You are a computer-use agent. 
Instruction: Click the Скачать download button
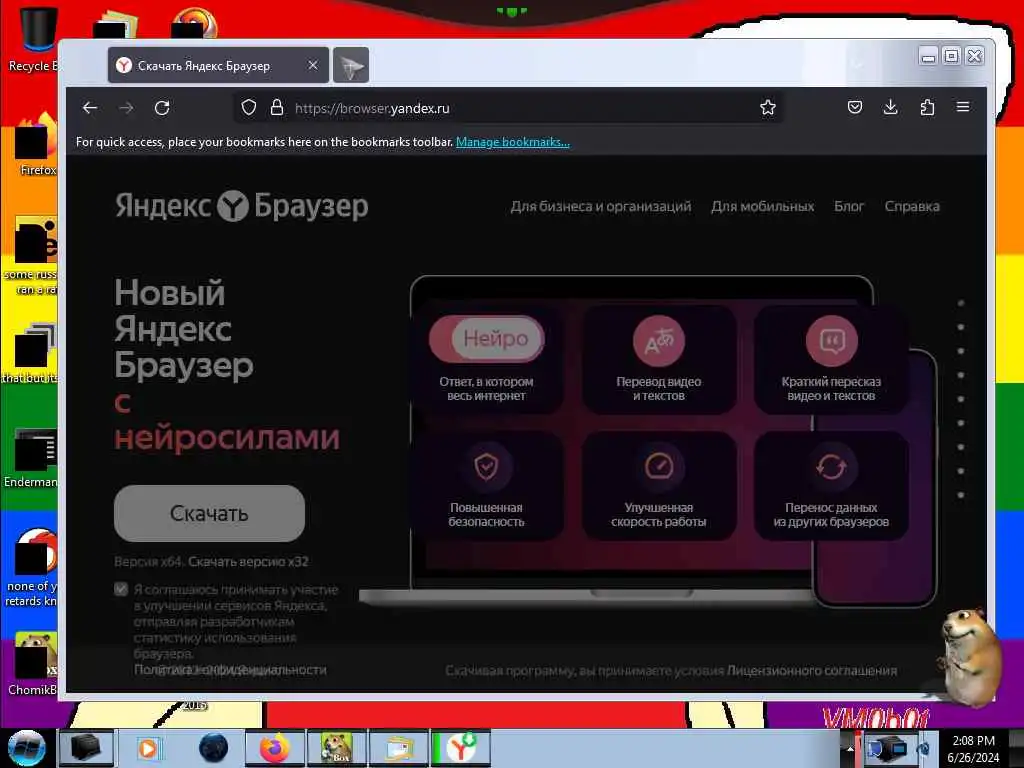(209, 513)
